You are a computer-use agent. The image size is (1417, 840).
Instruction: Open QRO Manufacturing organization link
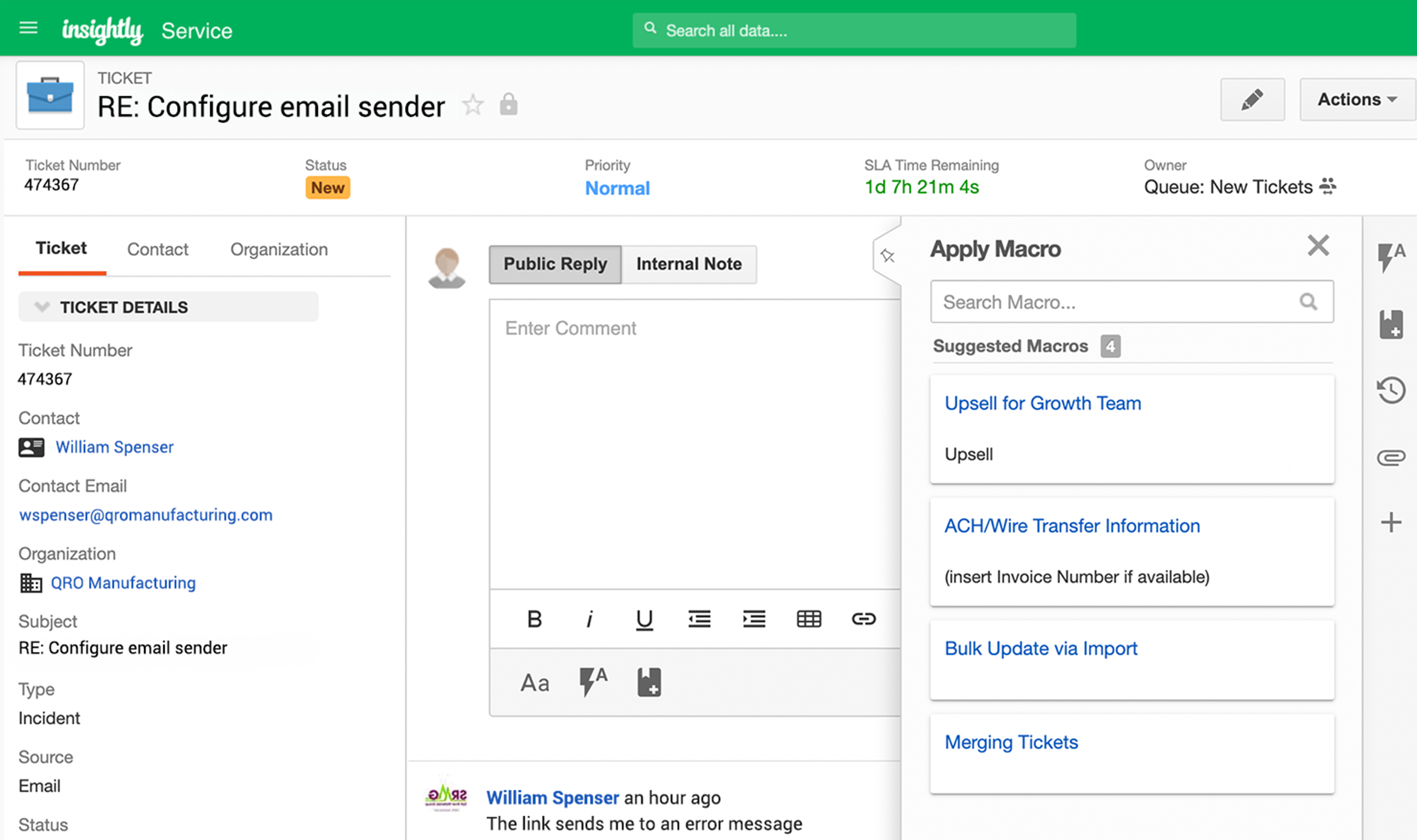[123, 583]
